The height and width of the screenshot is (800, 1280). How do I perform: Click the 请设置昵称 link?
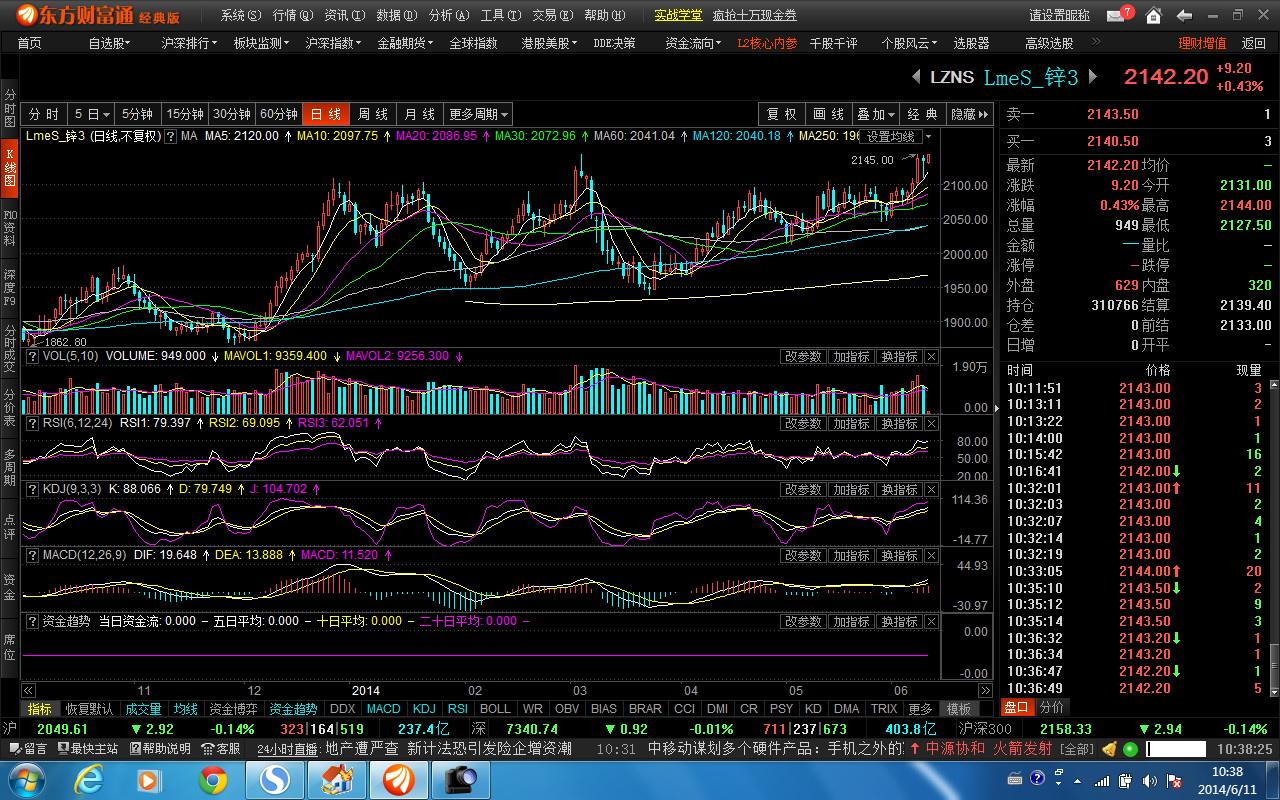pos(1060,16)
